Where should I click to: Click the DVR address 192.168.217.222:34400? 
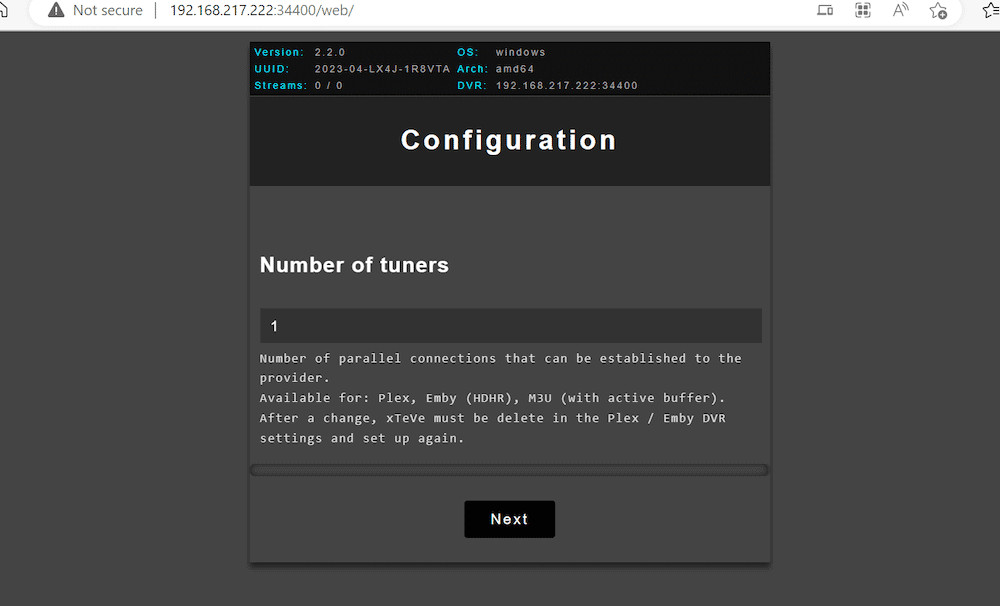[x=566, y=85]
